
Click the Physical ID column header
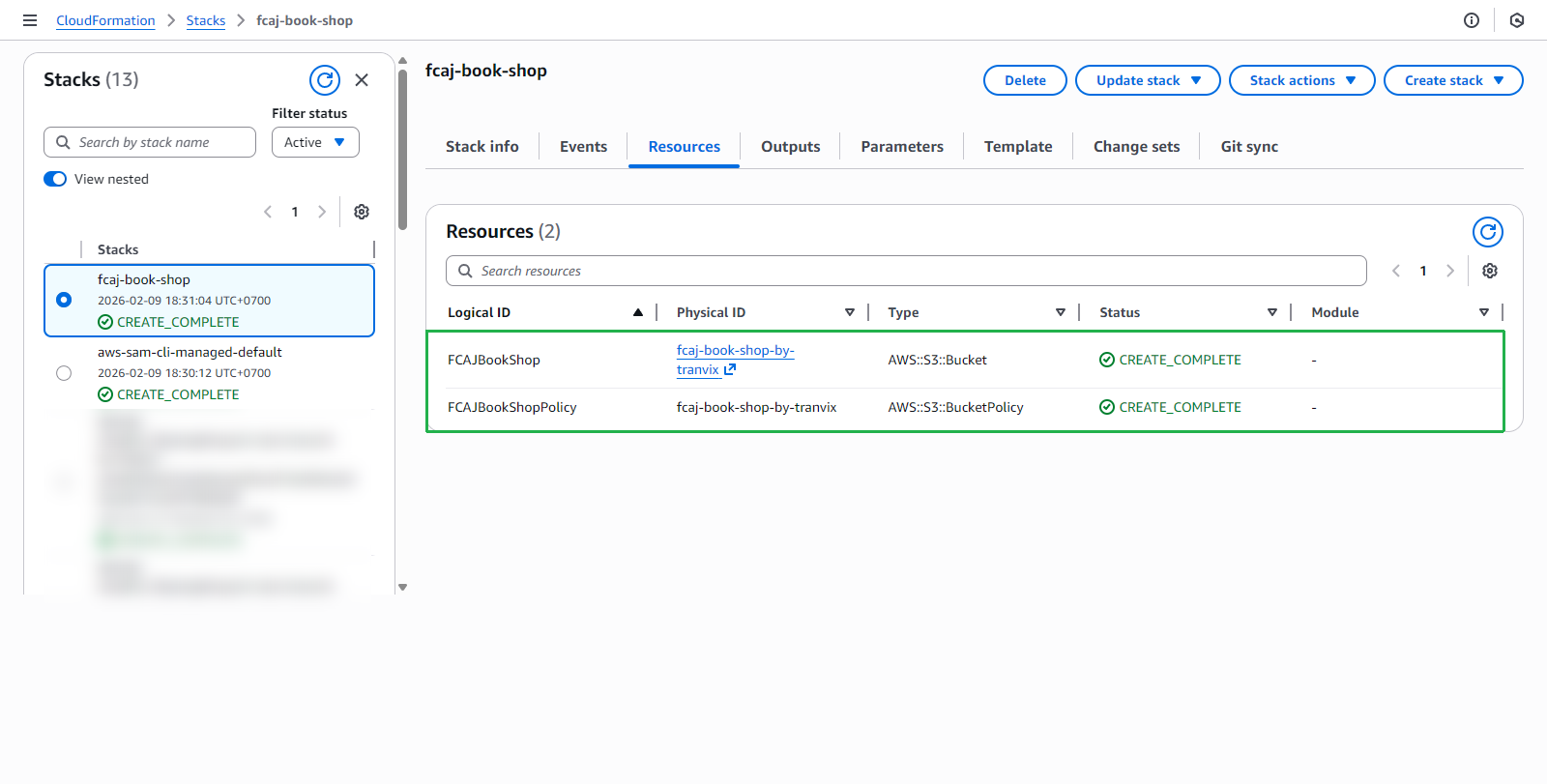click(712, 312)
